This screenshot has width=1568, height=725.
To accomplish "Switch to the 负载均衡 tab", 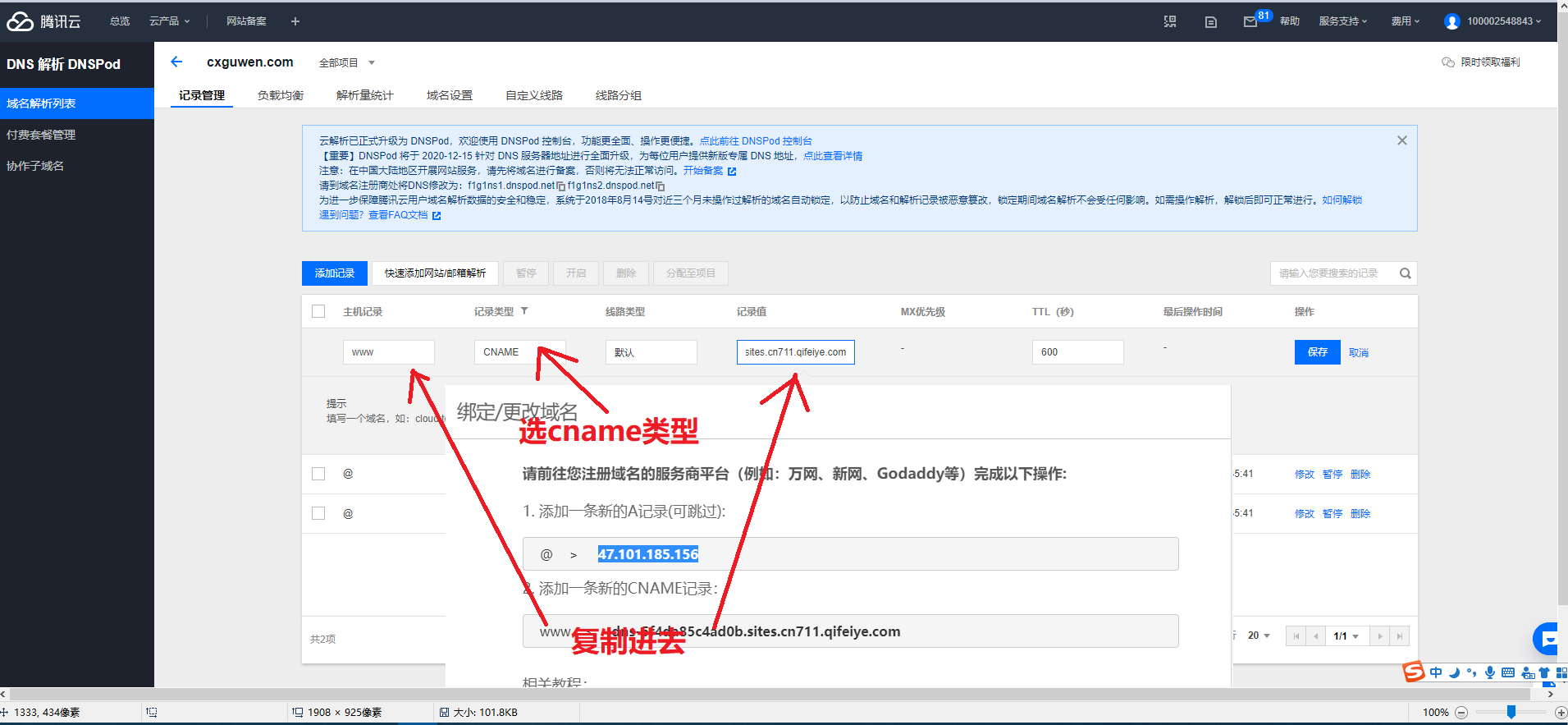I will (281, 95).
